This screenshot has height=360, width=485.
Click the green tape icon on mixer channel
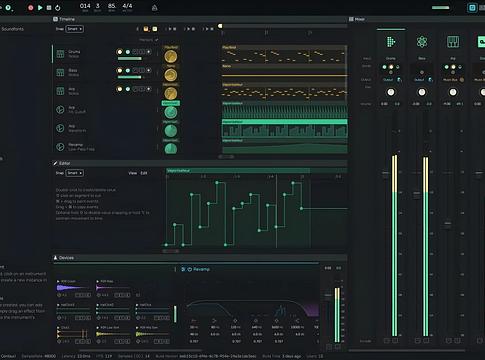[481, 42]
